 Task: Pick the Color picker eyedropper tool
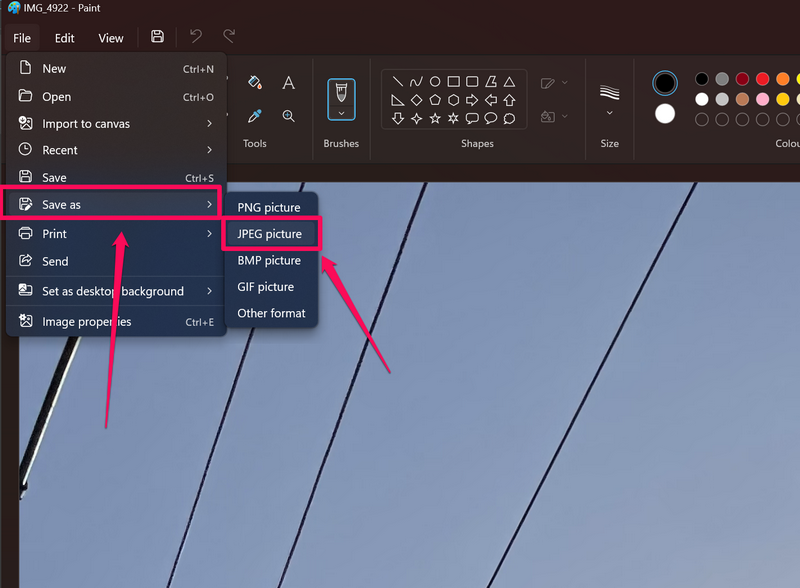click(254, 116)
